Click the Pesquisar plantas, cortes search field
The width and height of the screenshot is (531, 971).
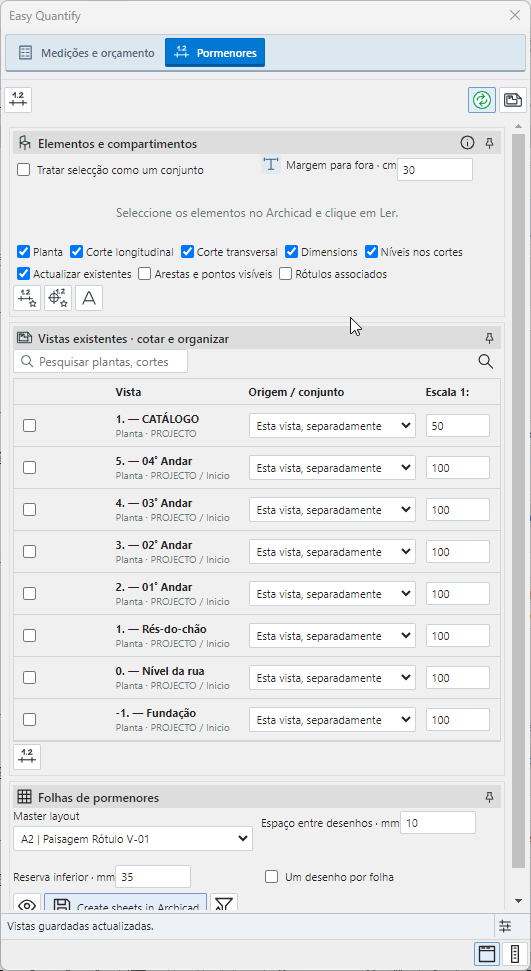[x=100, y=362]
